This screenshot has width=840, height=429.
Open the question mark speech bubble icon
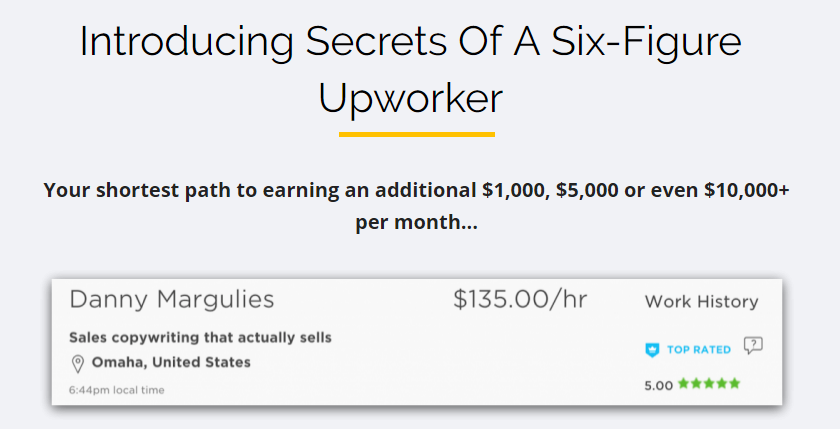753,346
